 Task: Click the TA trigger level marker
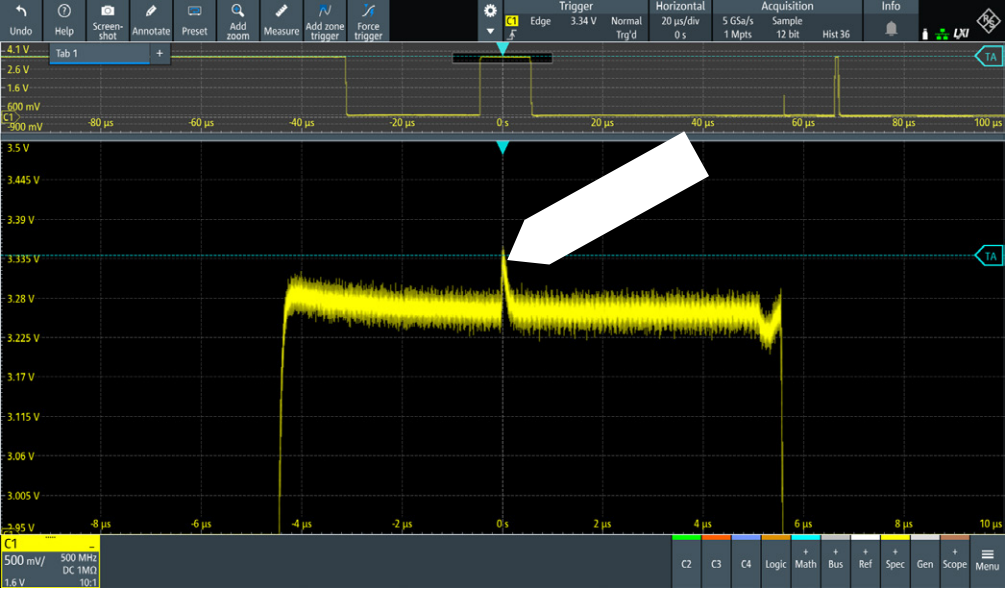click(989, 257)
